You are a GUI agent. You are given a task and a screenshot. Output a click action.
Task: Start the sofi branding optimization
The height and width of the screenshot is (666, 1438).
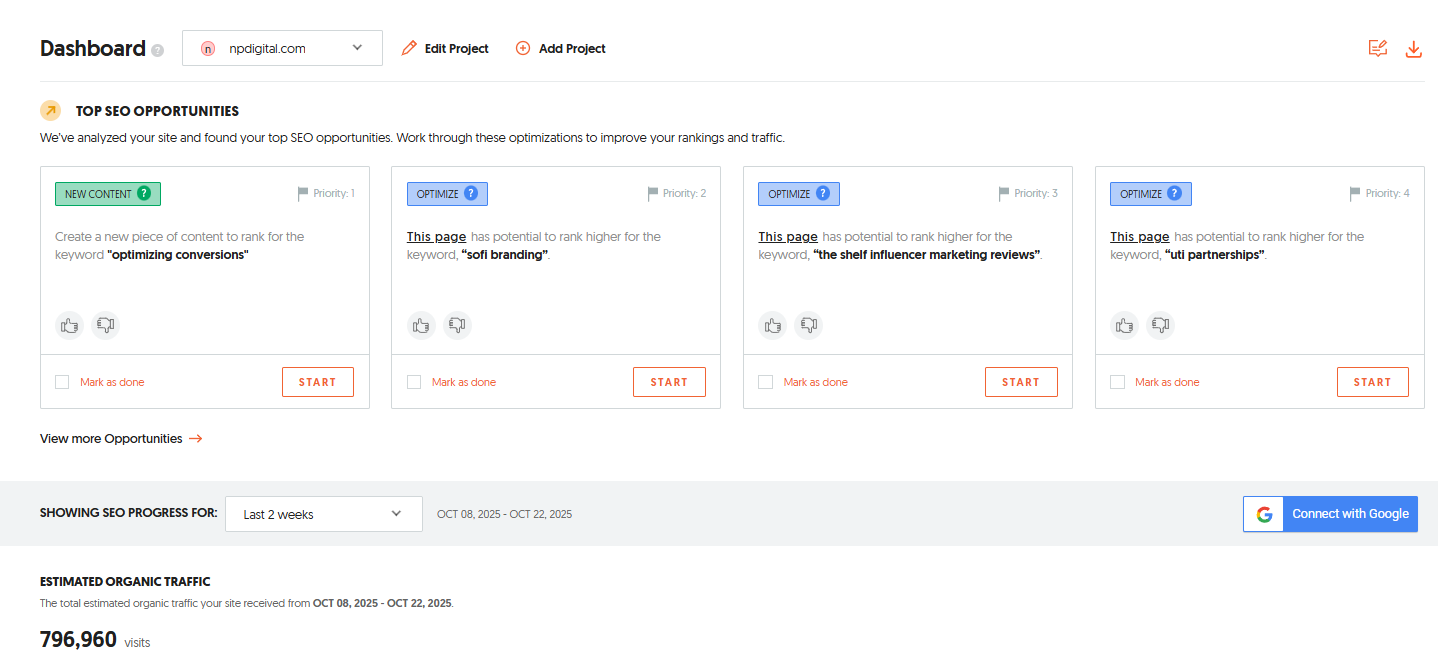[669, 382]
